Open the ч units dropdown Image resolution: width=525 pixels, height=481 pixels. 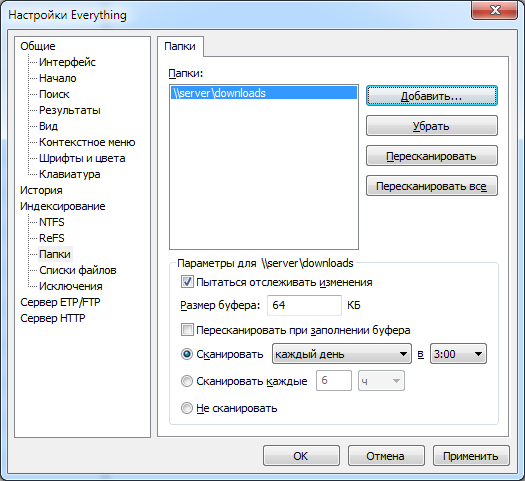381,381
